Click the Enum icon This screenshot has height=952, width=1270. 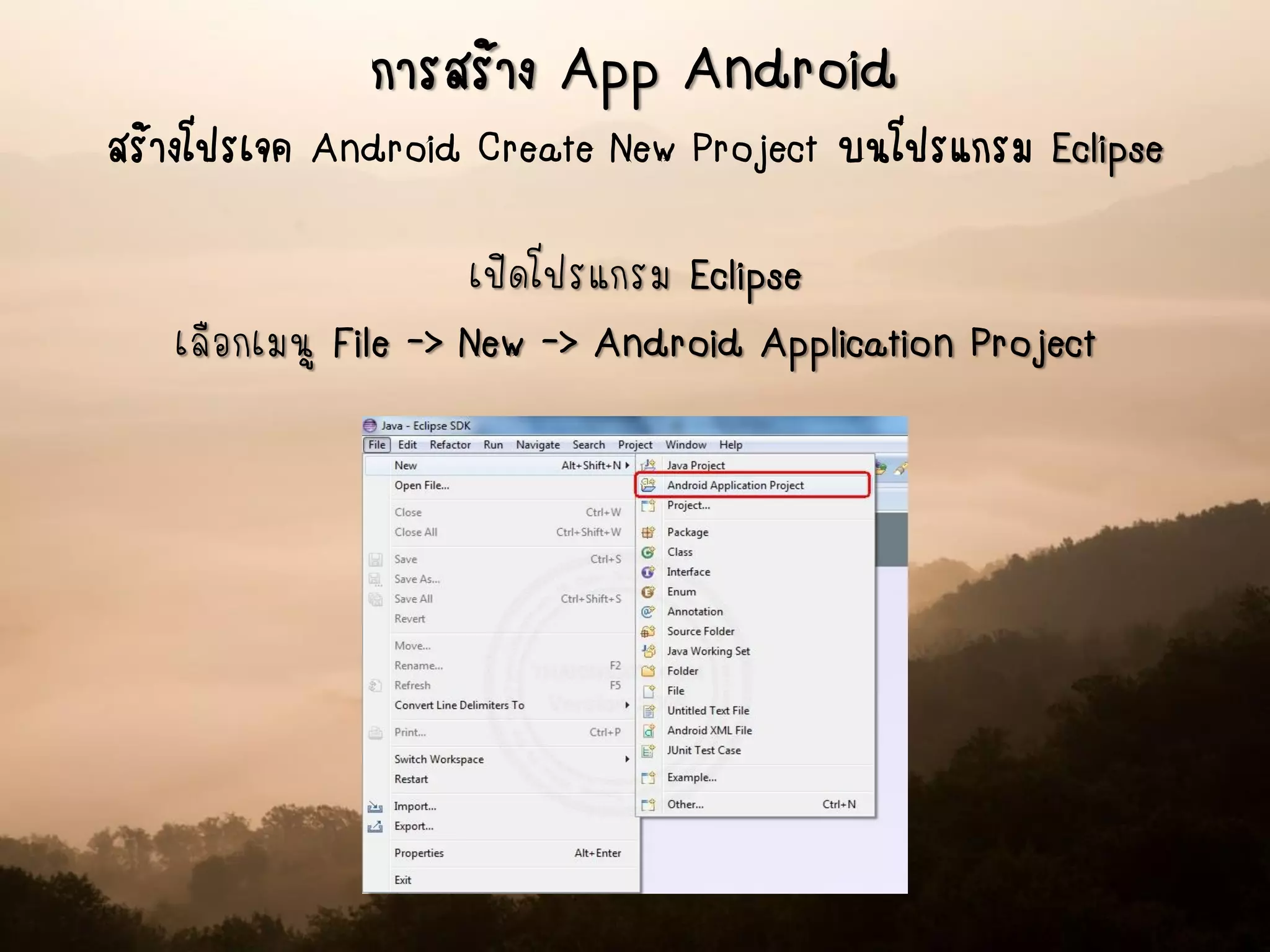pos(648,591)
